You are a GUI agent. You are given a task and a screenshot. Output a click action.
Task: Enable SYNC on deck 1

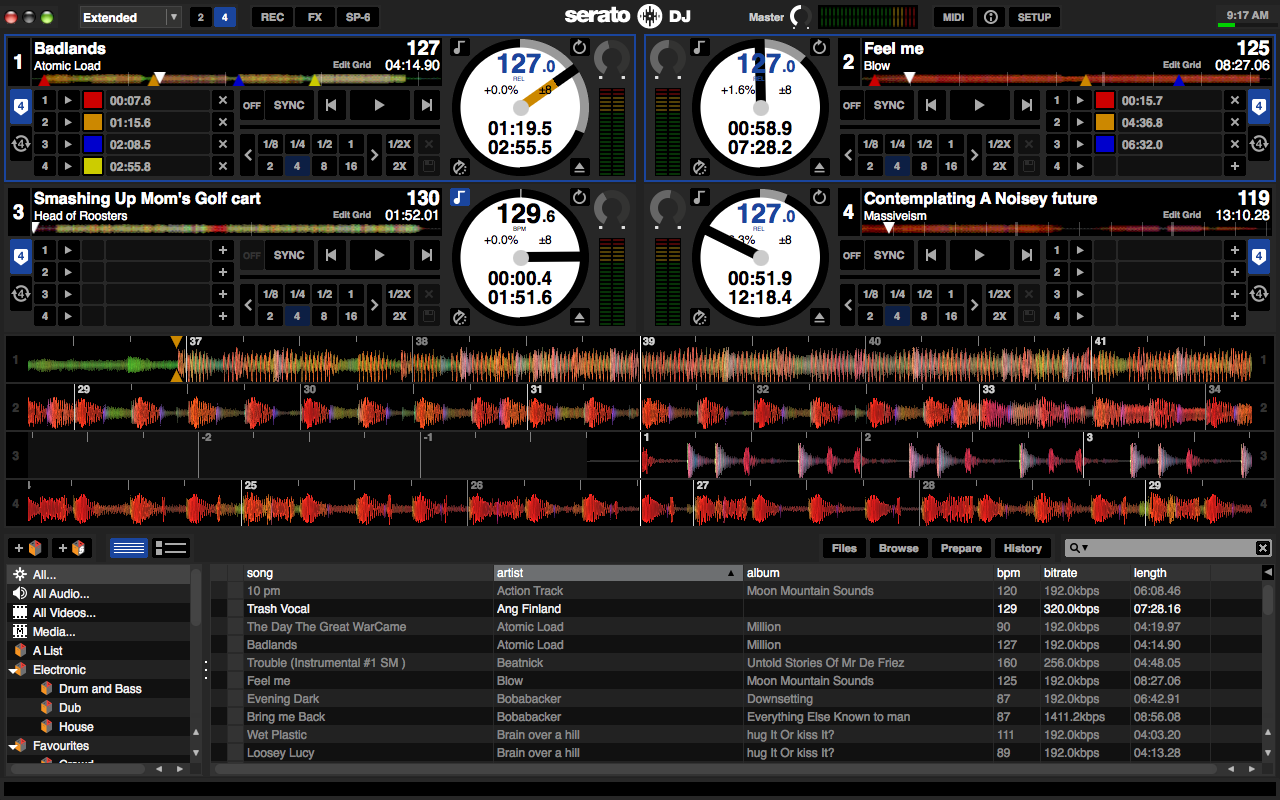(x=289, y=104)
